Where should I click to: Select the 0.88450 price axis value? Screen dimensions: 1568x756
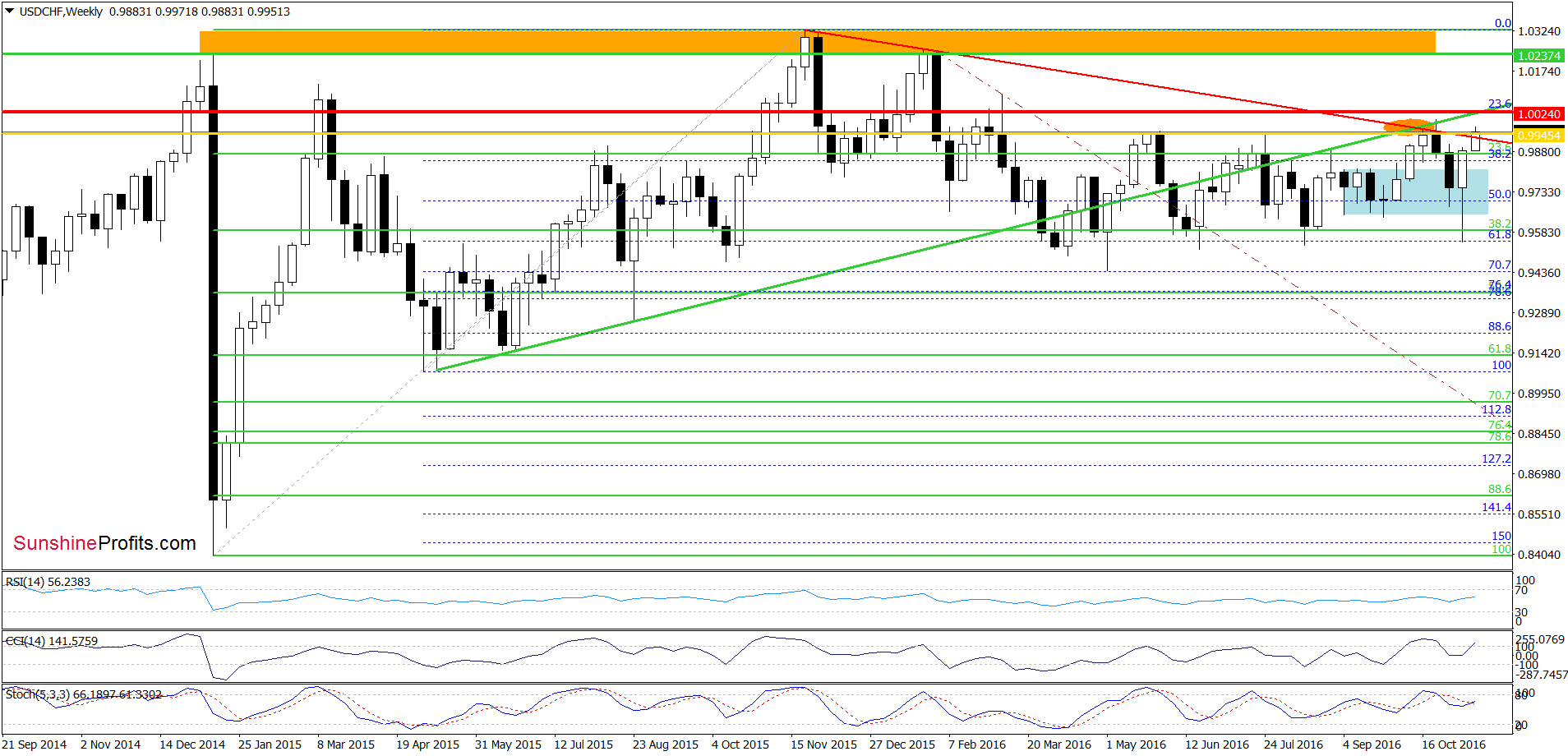pos(1539,434)
